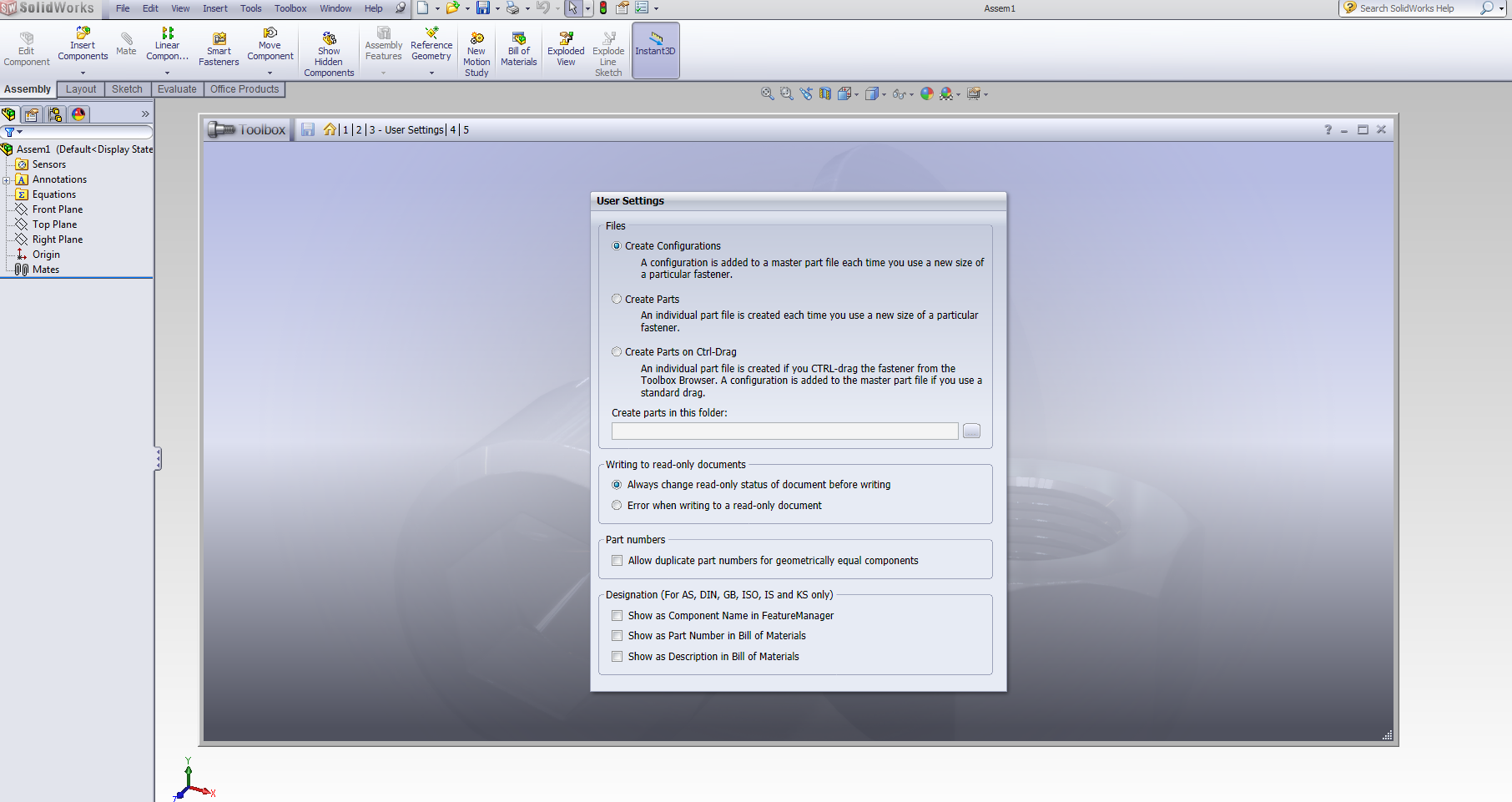Click the Toolbox window help question mark
The image size is (1512, 802).
point(1328,129)
